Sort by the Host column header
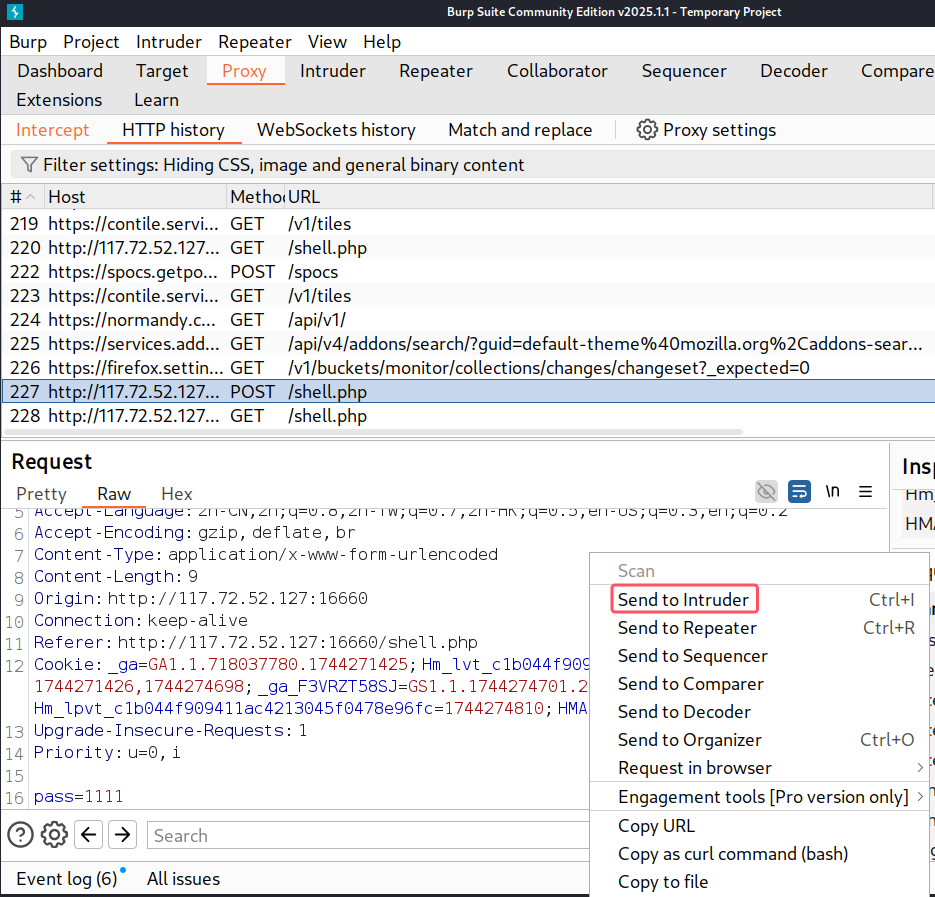935x897 pixels. (x=135, y=197)
